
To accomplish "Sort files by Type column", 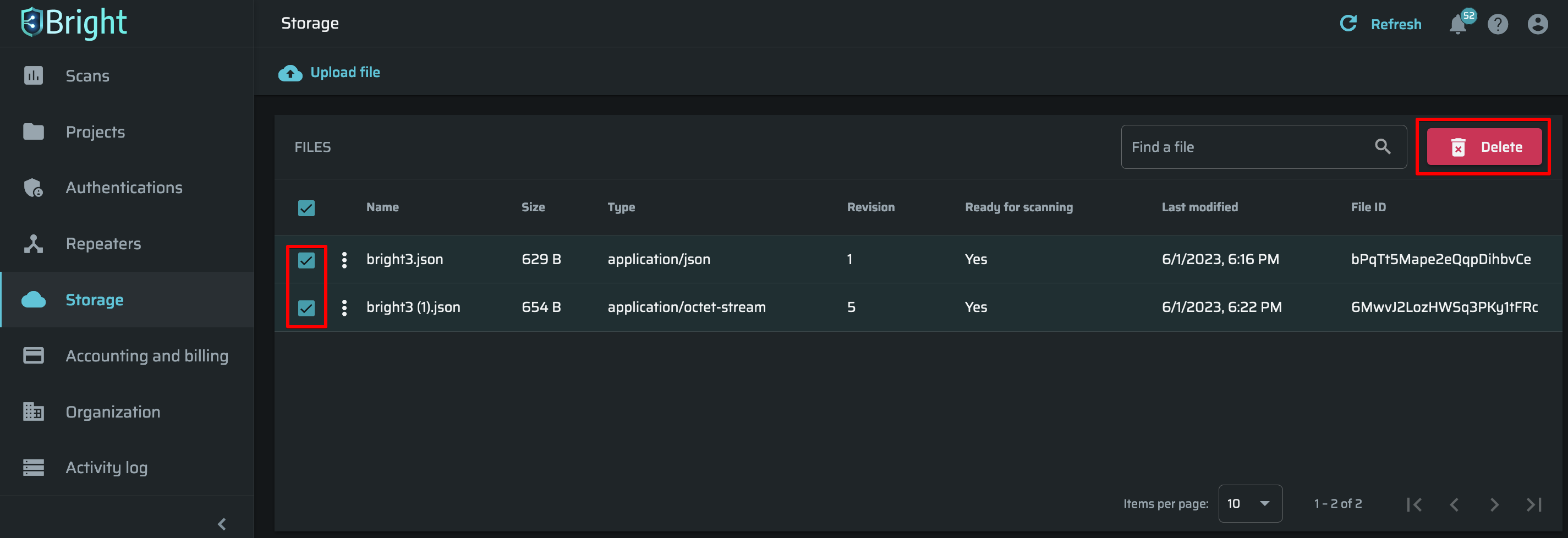I will click(622, 207).
